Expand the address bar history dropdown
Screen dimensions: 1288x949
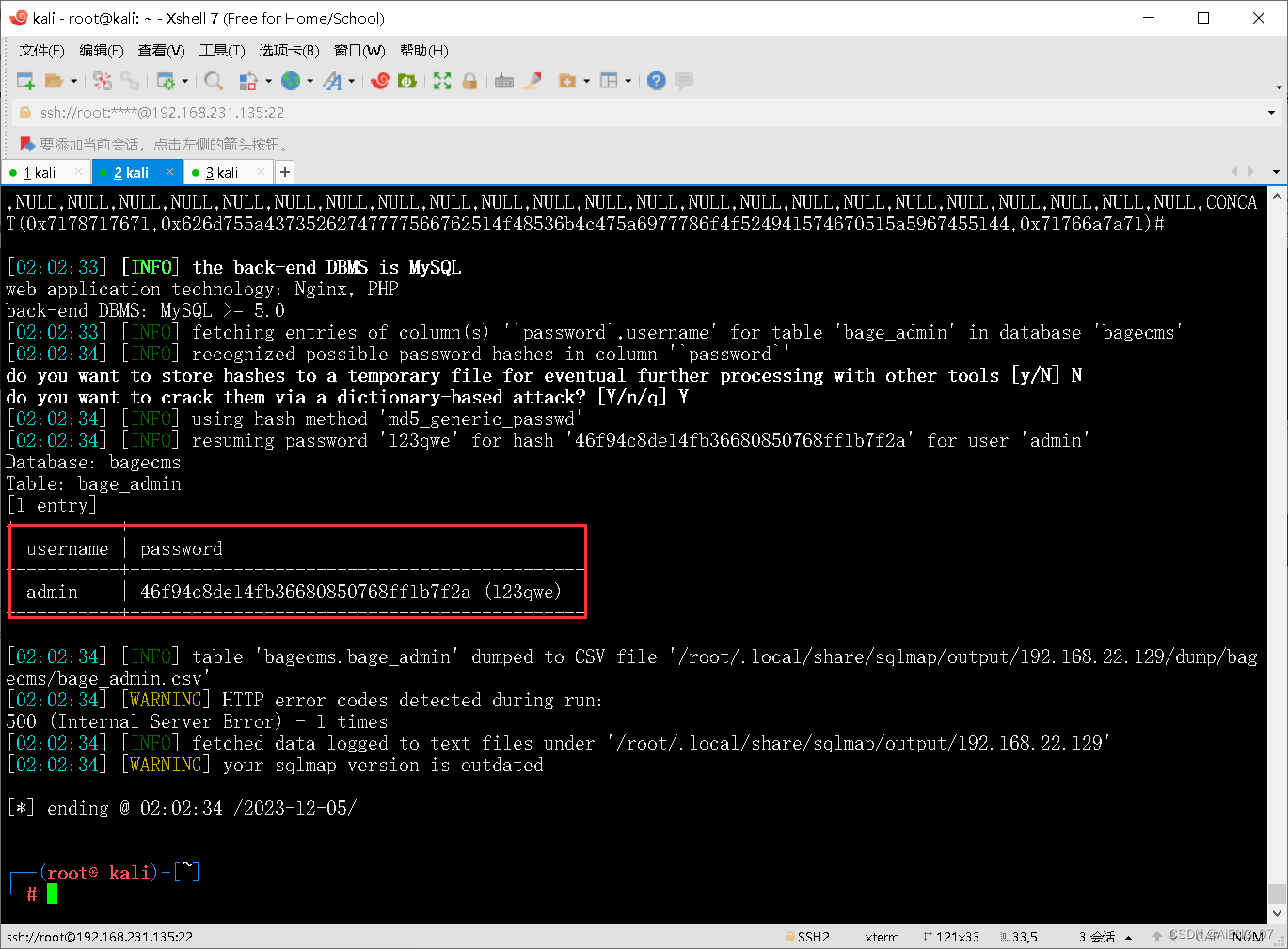click(x=1271, y=113)
